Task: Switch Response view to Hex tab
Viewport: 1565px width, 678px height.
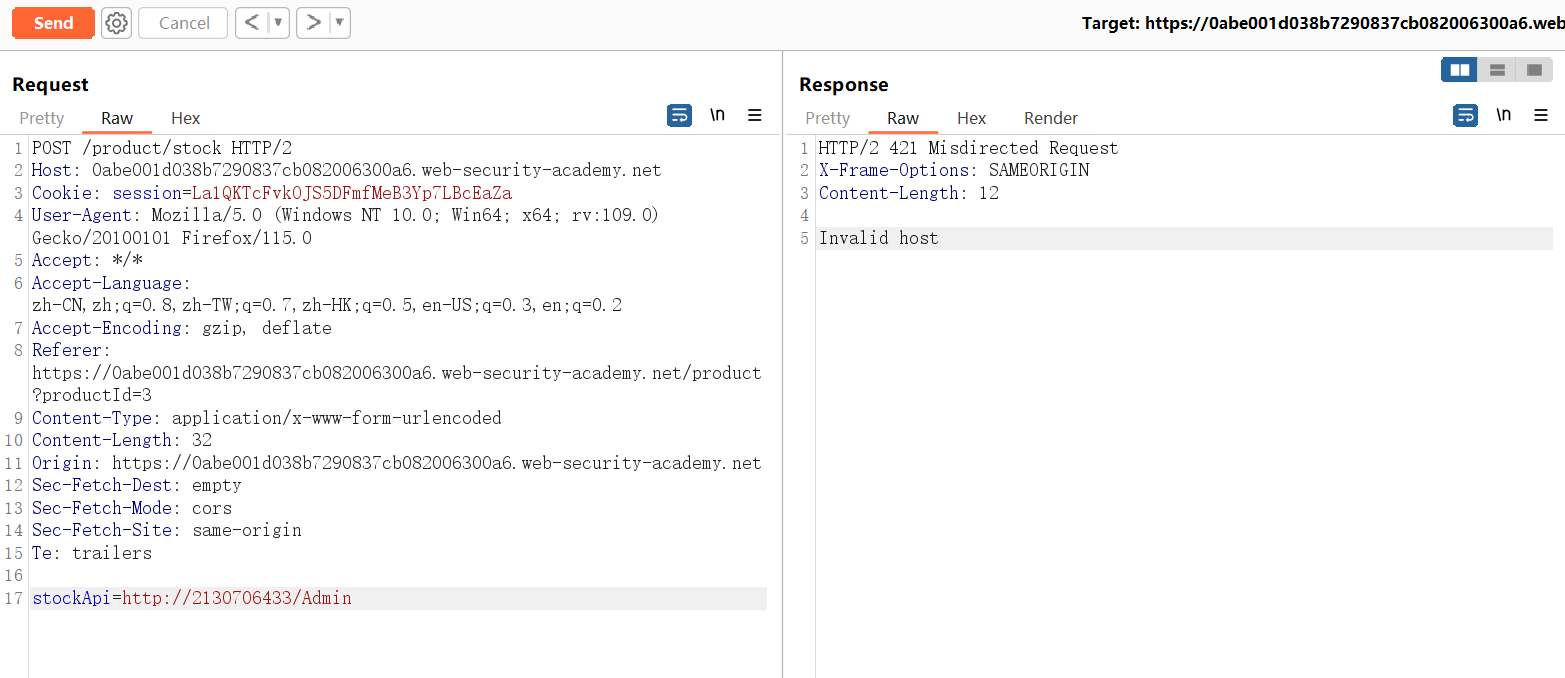Action: (x=972, y=118)
